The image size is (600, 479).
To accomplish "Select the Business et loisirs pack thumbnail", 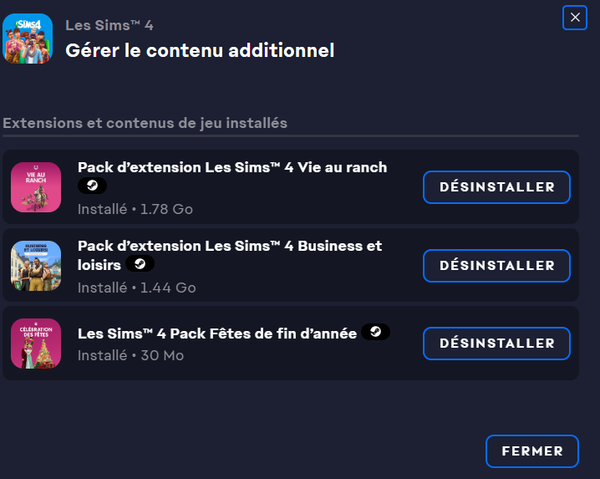I will tap(36, 265).
